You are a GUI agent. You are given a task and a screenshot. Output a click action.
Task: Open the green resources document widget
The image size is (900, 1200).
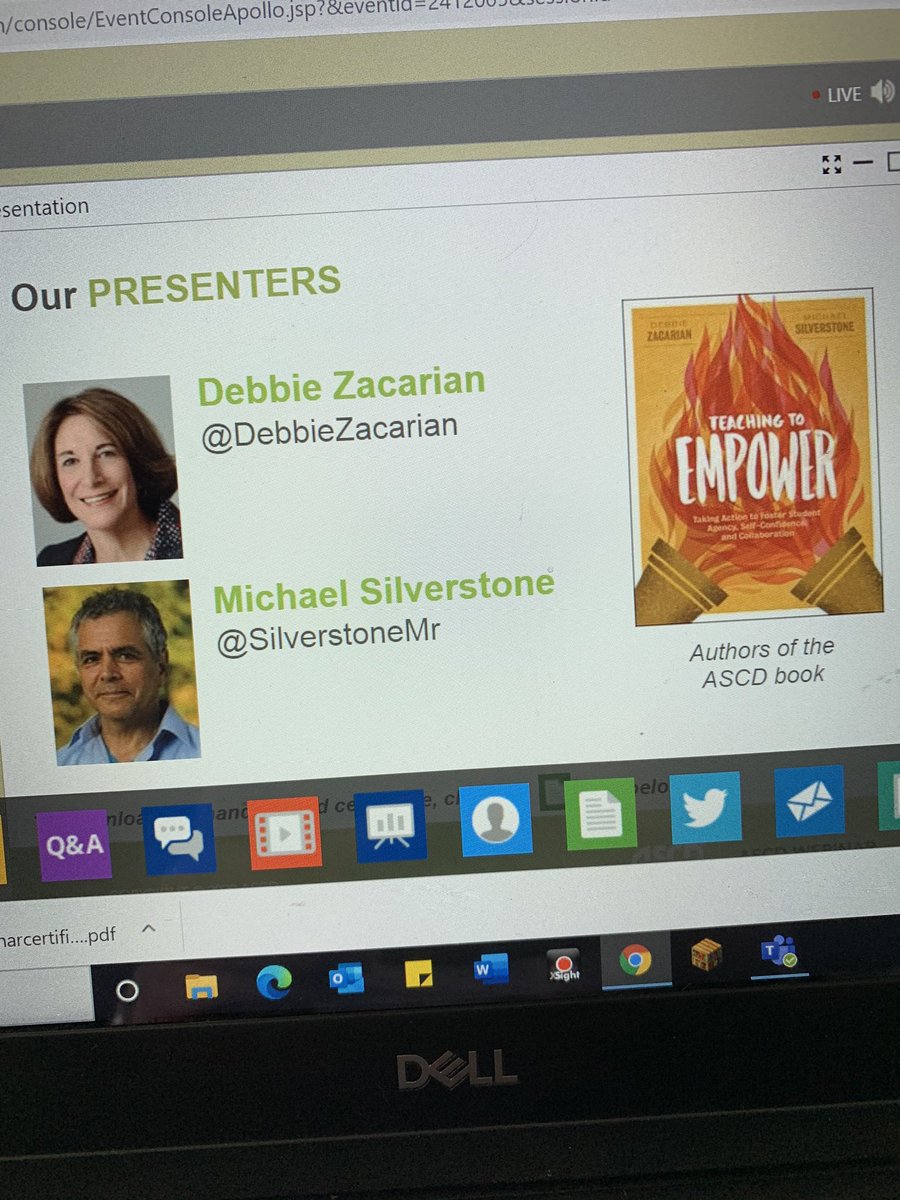coord(601,813)
